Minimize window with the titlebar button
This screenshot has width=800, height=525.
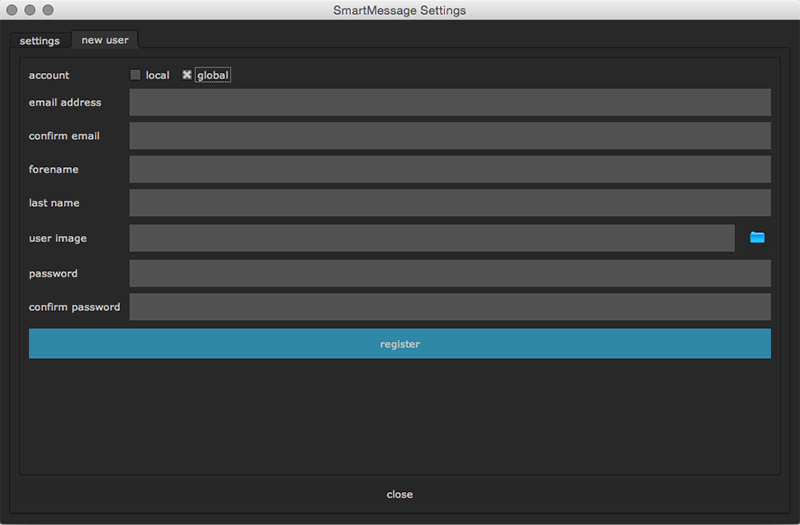coord(30,10)
